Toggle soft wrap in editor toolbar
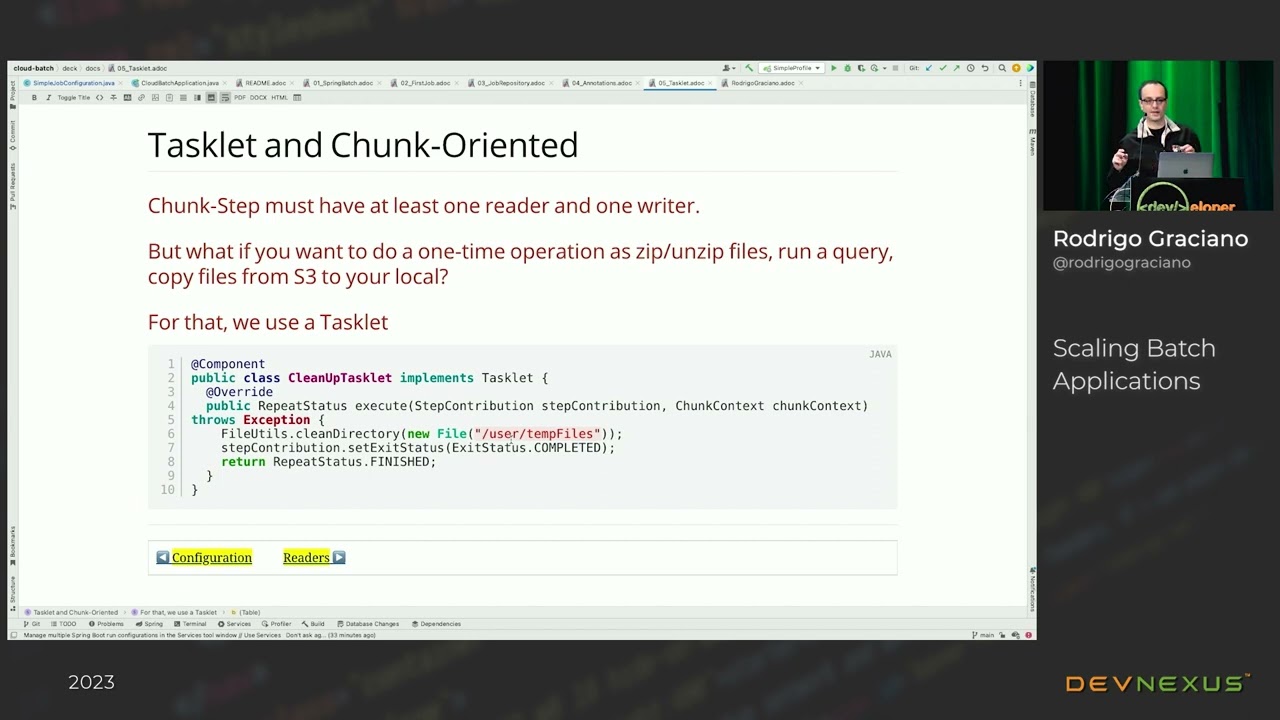Screen dimensions: 1280x720 pyautogui.click(x=225, y=97)
